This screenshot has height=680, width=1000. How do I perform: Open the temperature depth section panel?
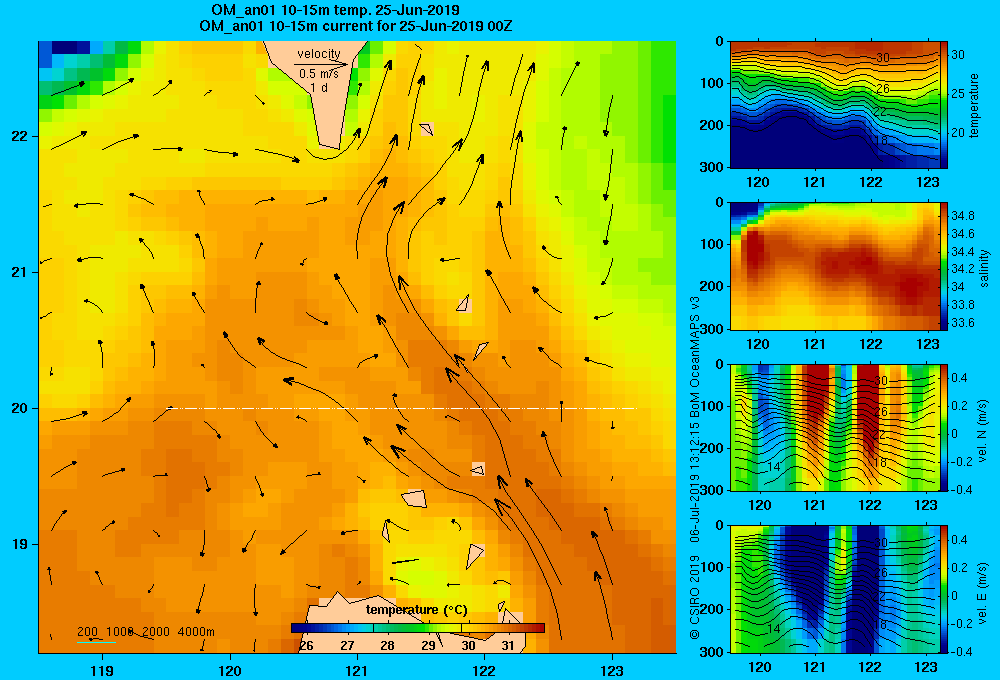(x=834, y=105)
